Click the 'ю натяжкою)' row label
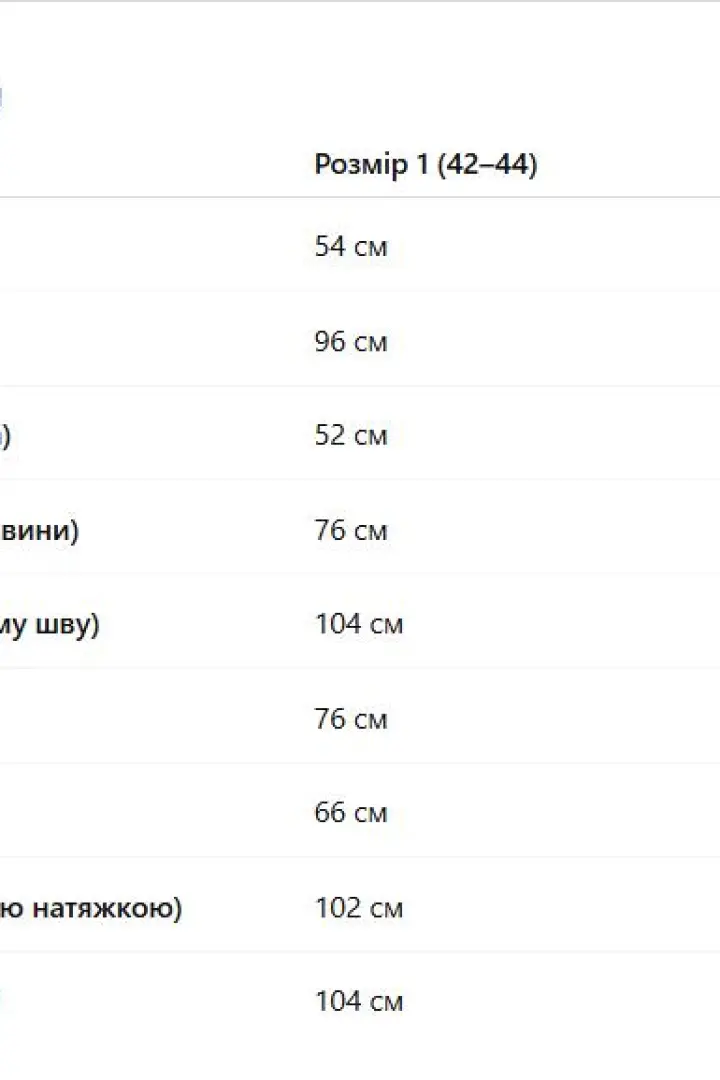Screen dimensions: 720x1080 [91, 908]
